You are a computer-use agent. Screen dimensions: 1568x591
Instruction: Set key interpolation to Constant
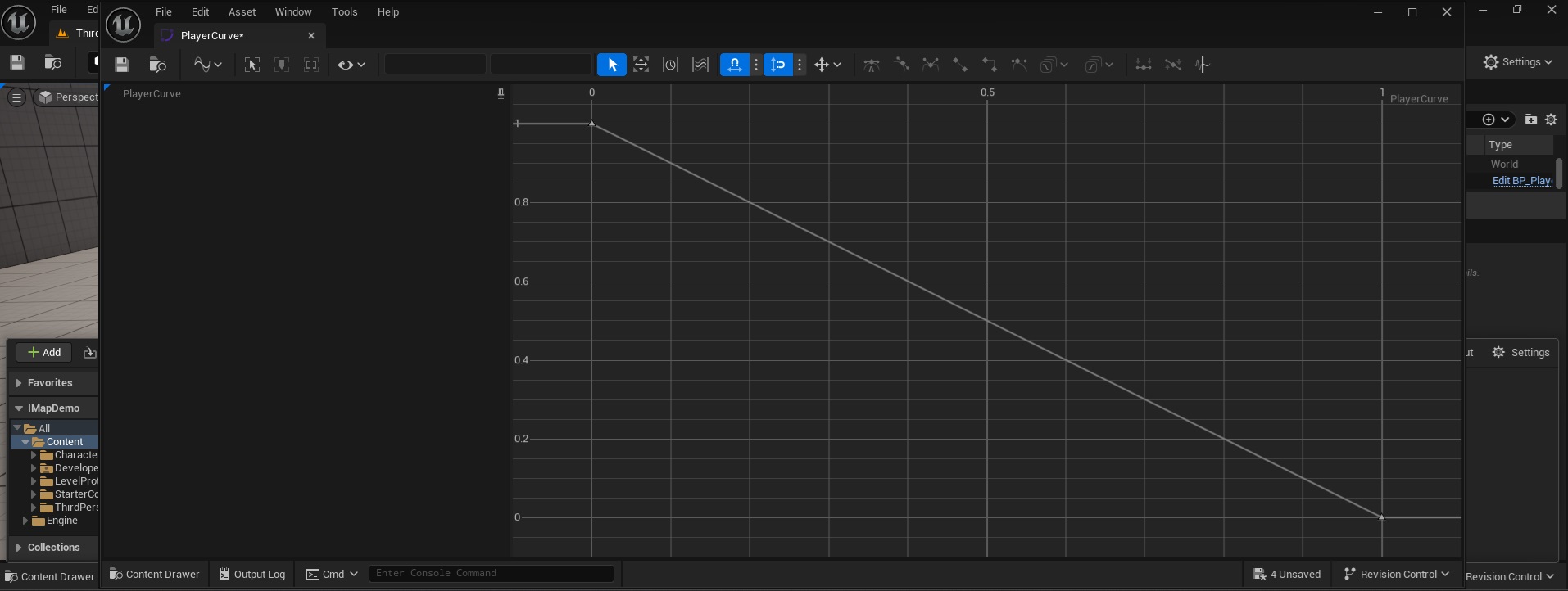point(989,65)
